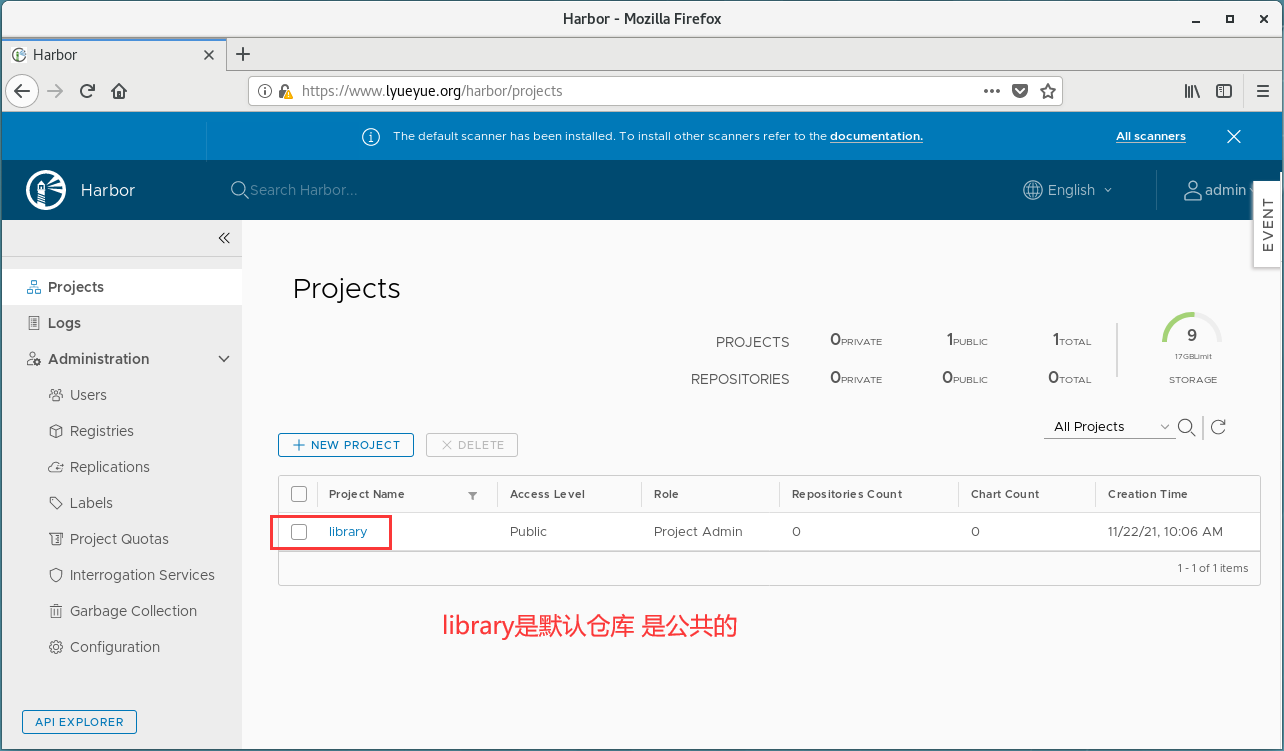Click the site information icon in the URL bar

tap(265, 91)
